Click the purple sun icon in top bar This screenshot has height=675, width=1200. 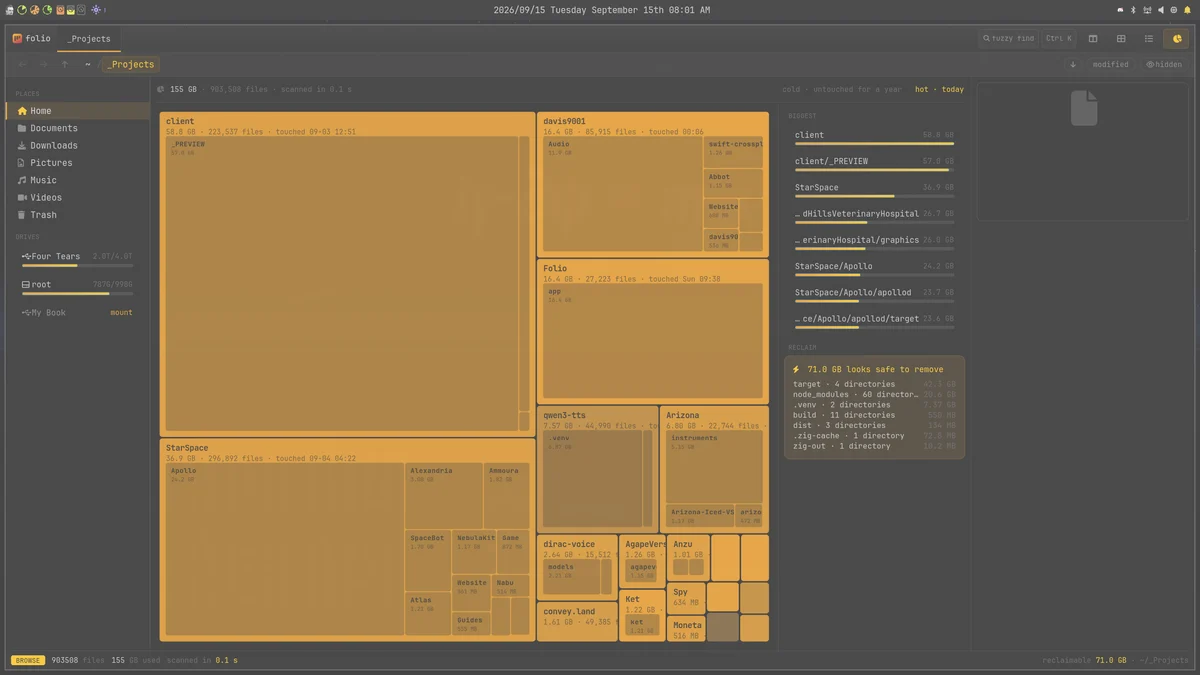point(96,10)
